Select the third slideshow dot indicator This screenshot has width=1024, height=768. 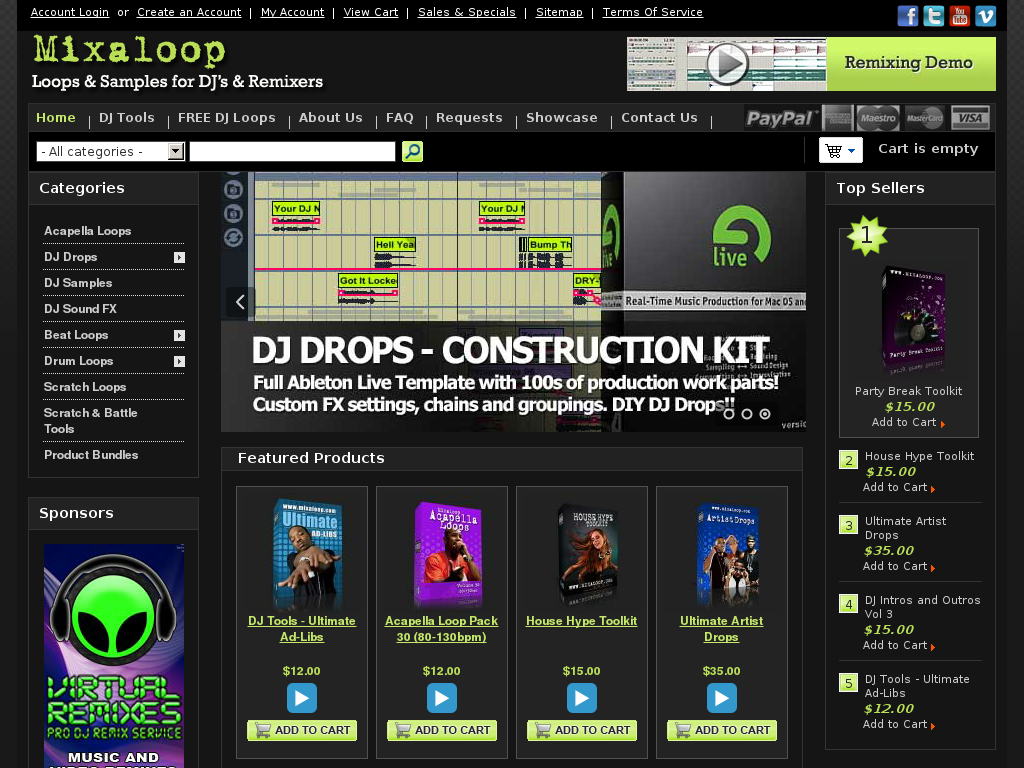[765, 413]
